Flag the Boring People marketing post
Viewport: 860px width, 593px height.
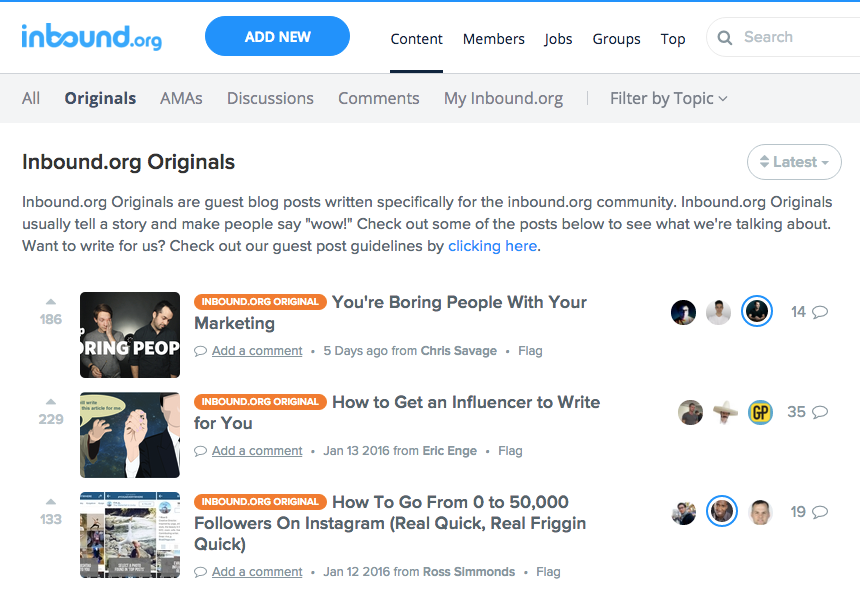click(x=530, y=351)
